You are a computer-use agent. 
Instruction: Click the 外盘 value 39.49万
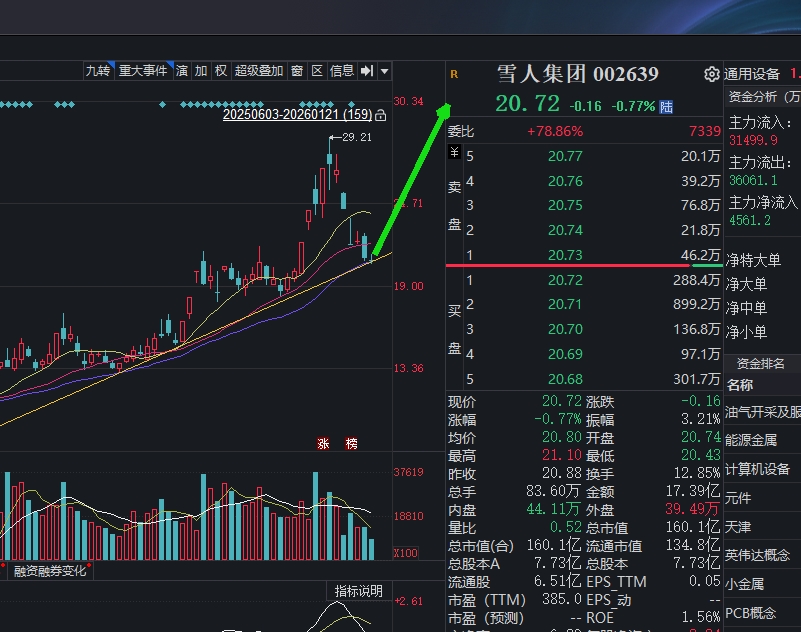[x=692, y=509]
